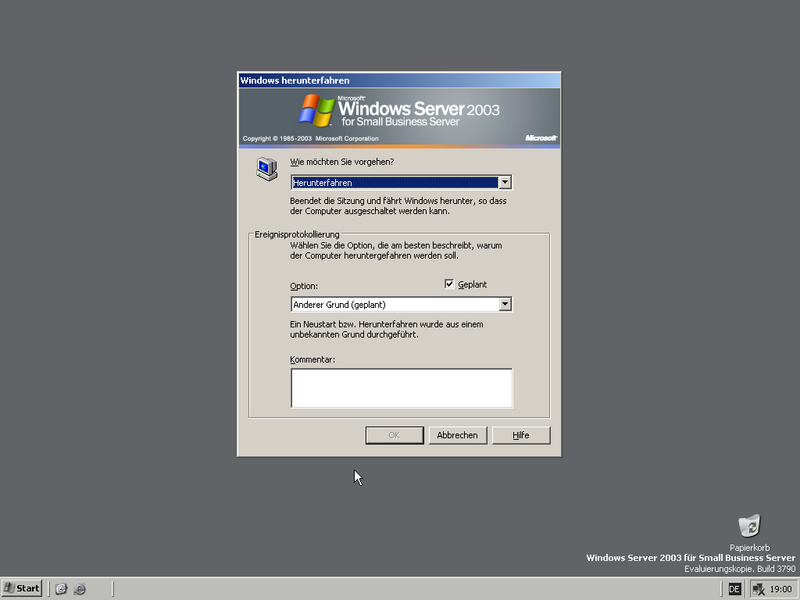
Task: Click inside the Kommentar text box
Action: (400, 388)
